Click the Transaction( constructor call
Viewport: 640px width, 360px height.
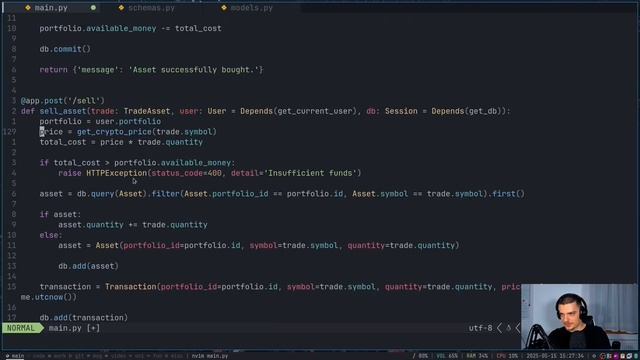[x=132, y=287]
